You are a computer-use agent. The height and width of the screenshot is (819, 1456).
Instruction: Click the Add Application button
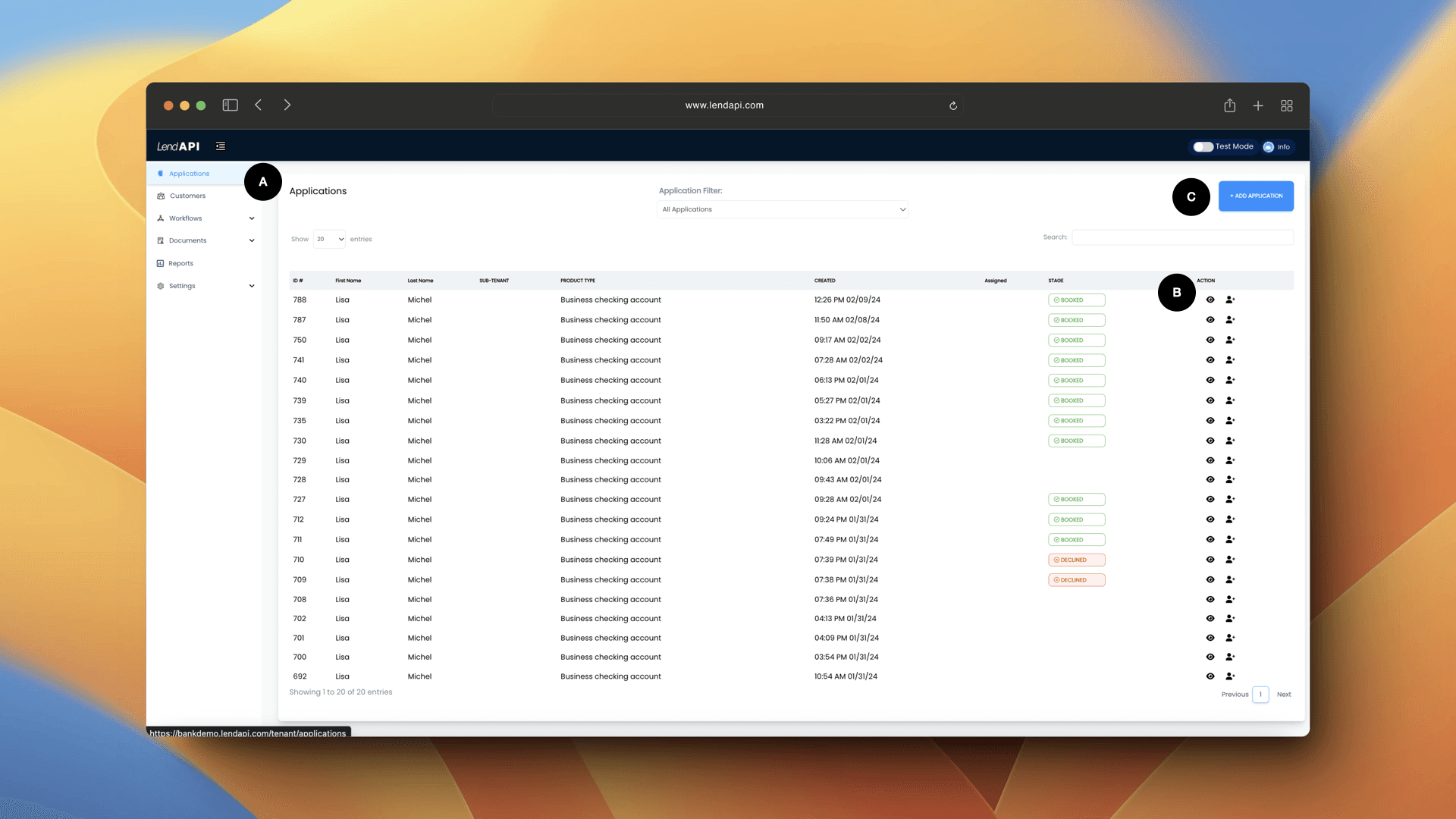point(1256,196)
